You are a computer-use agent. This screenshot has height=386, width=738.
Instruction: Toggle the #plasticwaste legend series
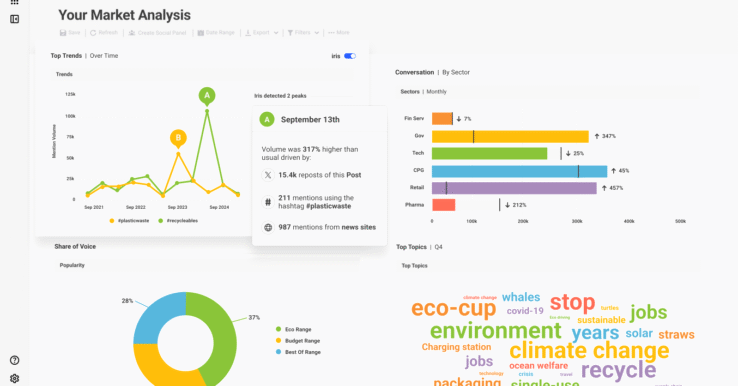pyautogui.click(x=129, y=221)
